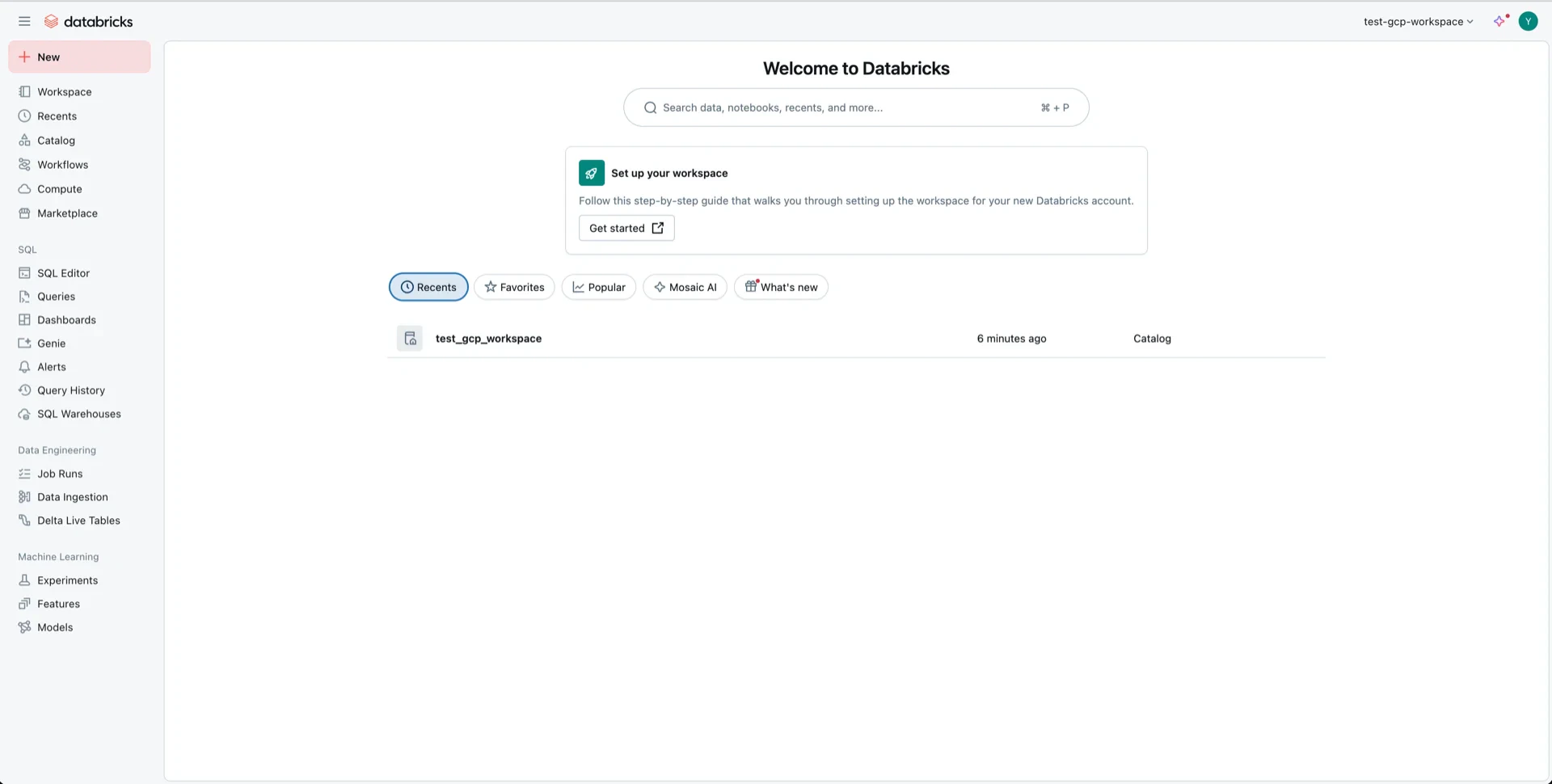The image size is (1552, 784).
Task: Open Catalog icon in sidebar
Action: [25, 141]
